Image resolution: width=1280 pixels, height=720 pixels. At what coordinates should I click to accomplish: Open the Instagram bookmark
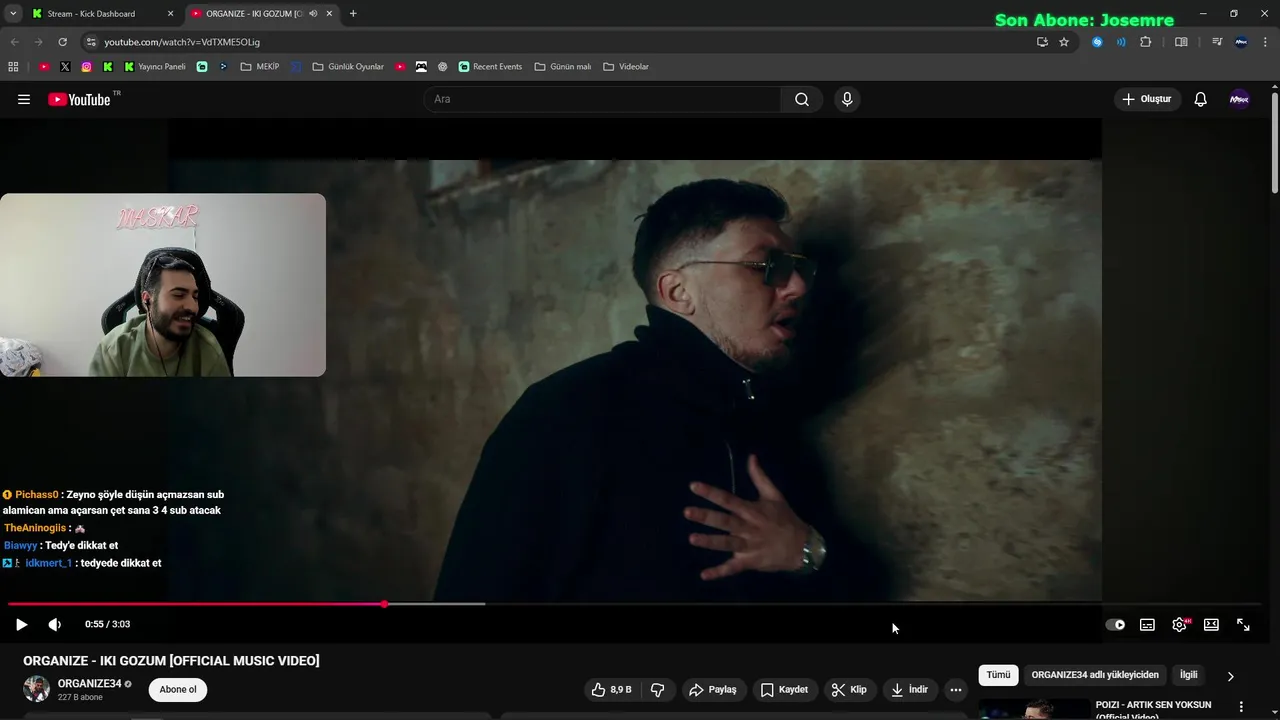(x=87, y=67)
